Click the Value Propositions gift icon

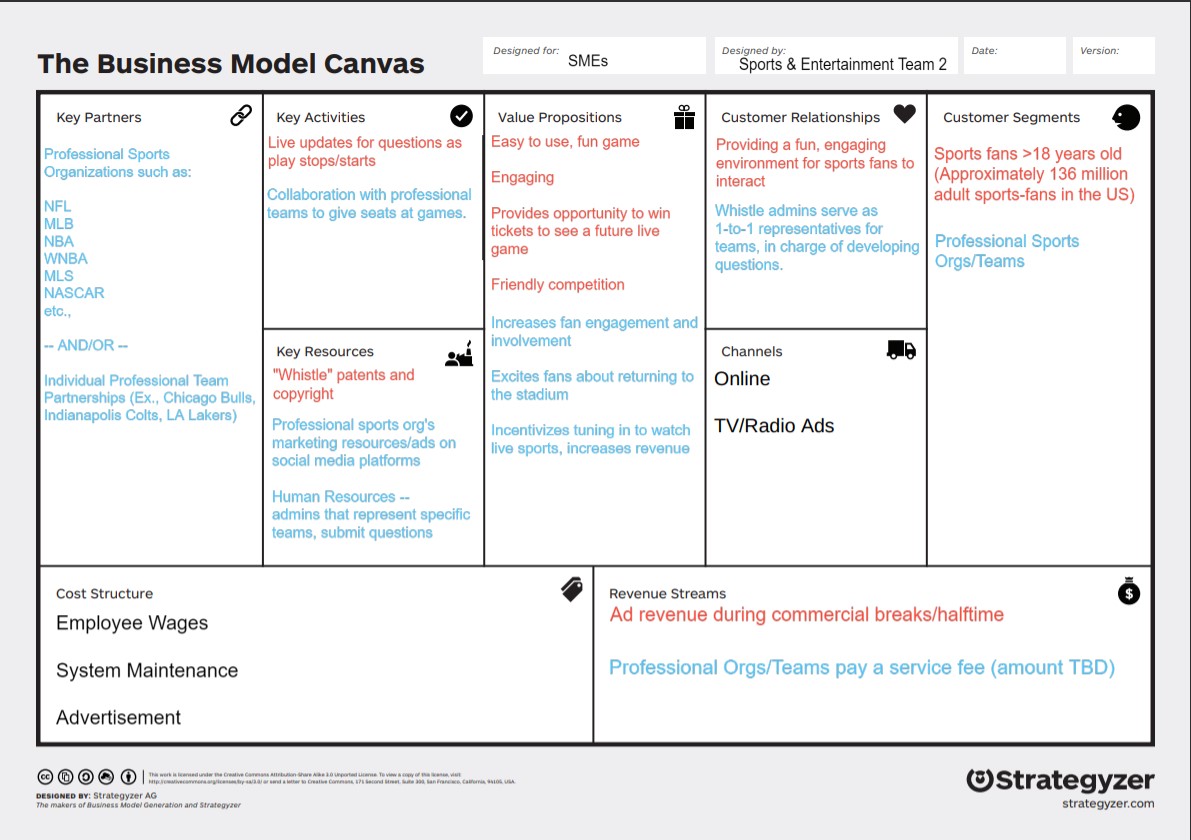point(684,117)
